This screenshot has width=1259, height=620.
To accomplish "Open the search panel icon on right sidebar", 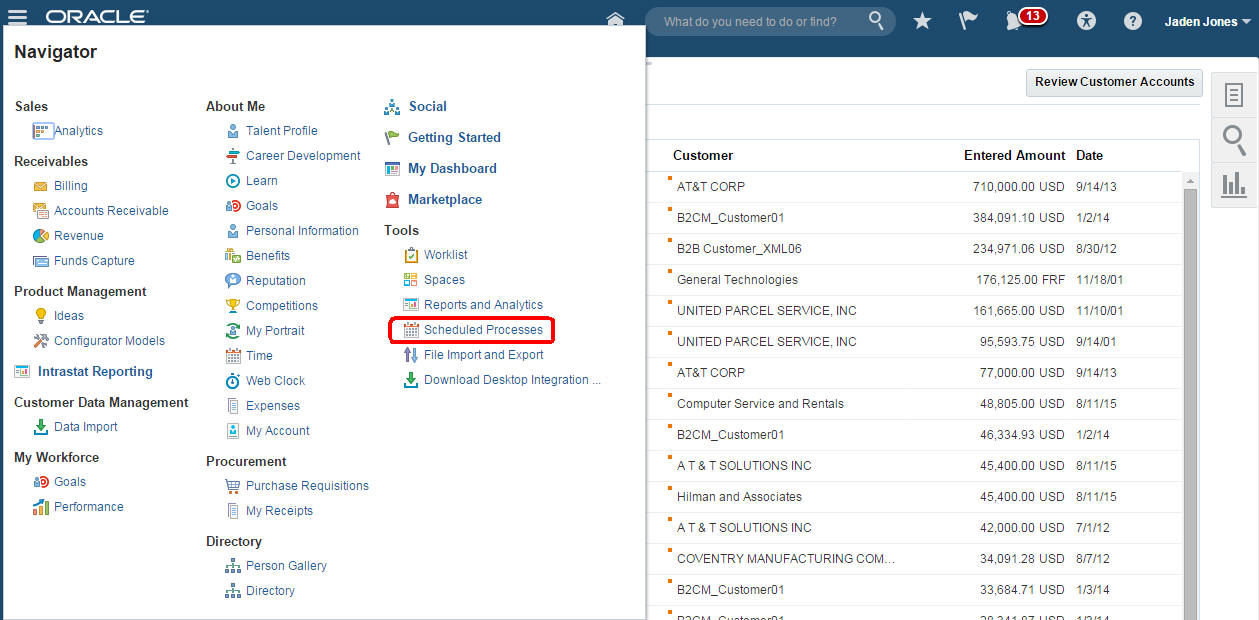I will pyautogui.click(x=1234, y=140).
